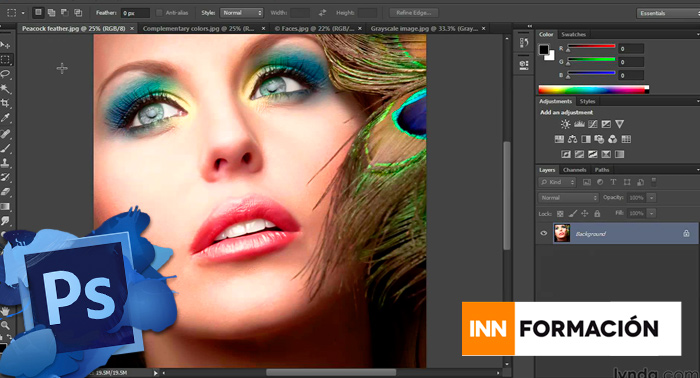
Task: Select the Eraser tool
Action: (5, 192)
